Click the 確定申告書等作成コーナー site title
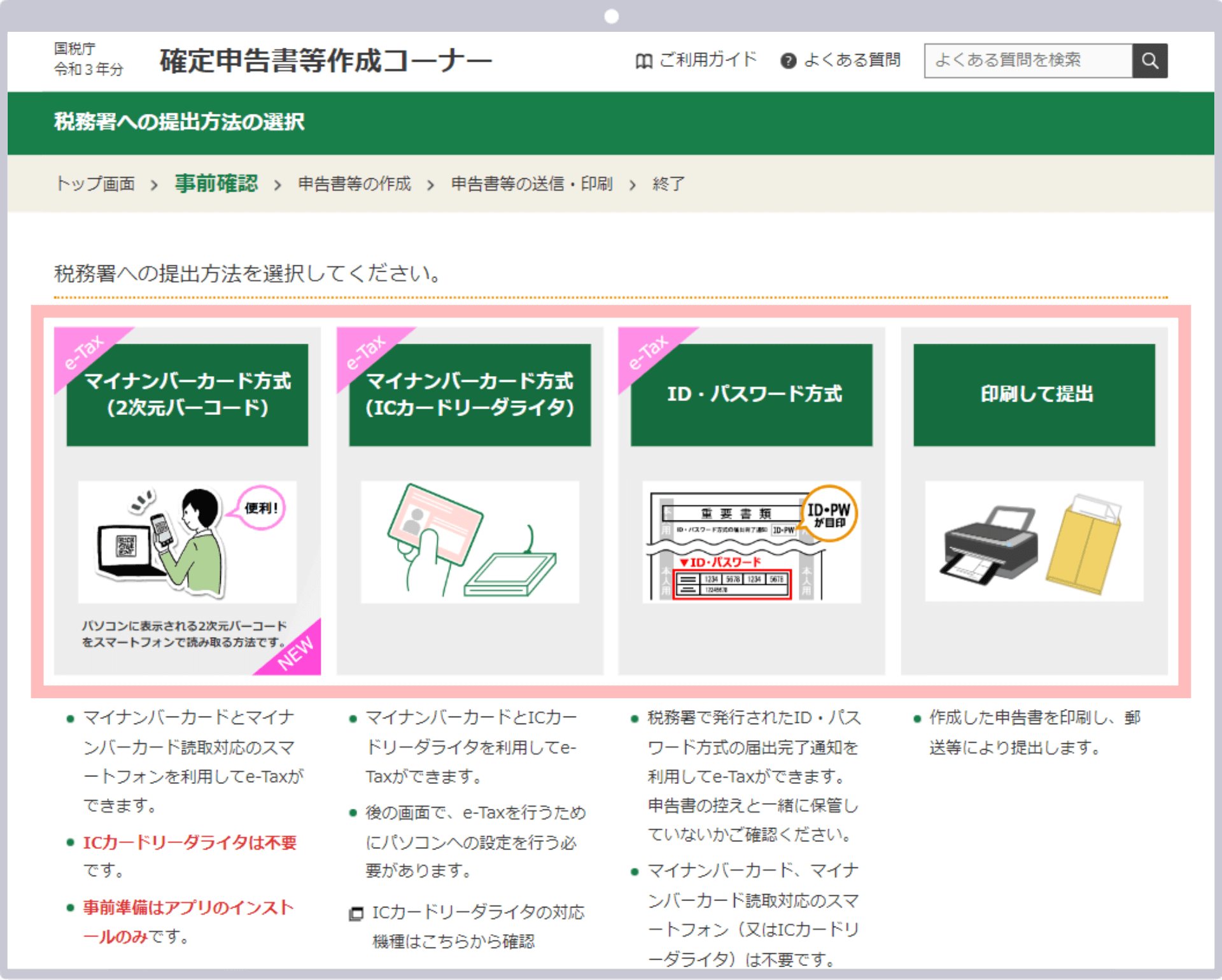The width and height of the screenshot is (1222, 980). click(x=325, y=59)
